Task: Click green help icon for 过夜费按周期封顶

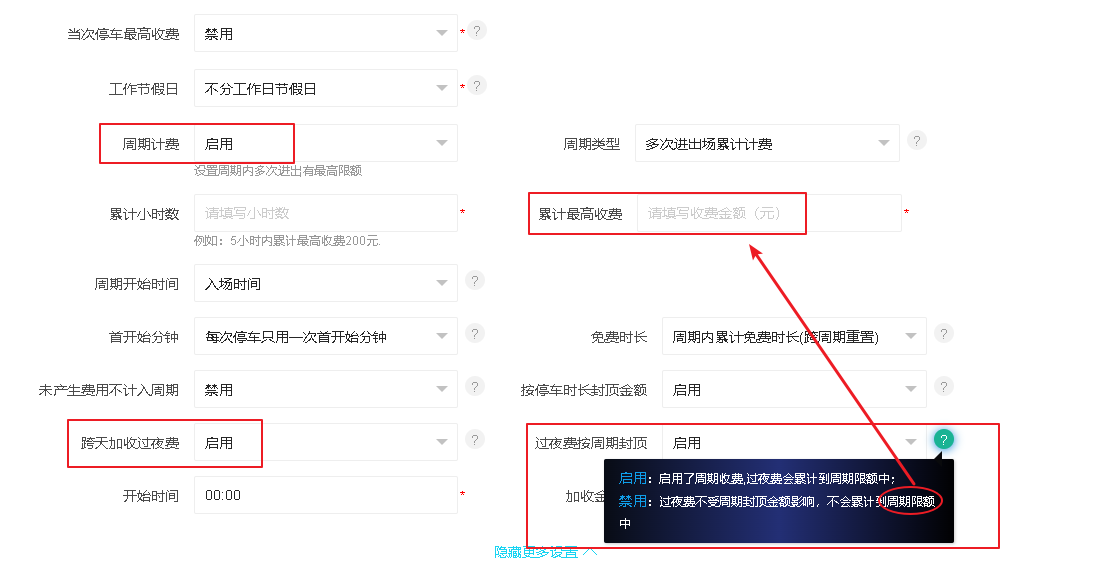Action: pos(943,439)
